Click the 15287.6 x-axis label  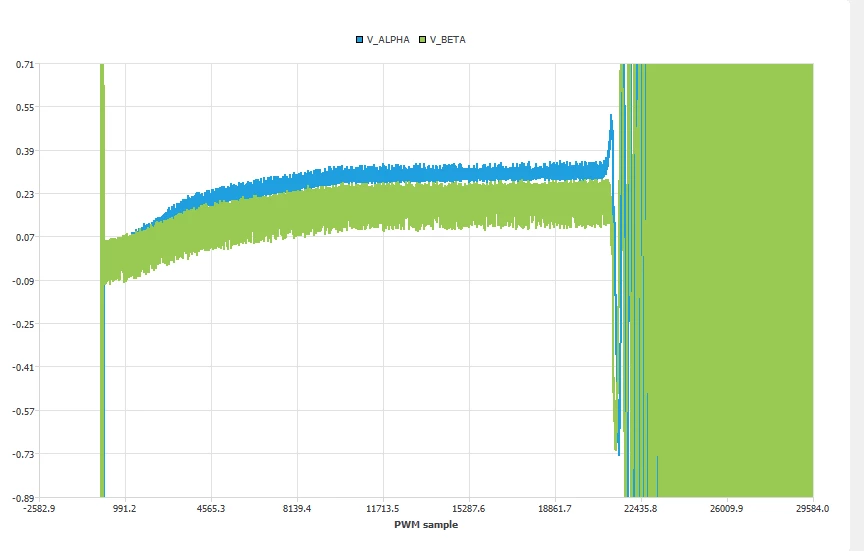click(x=469, y=509)
